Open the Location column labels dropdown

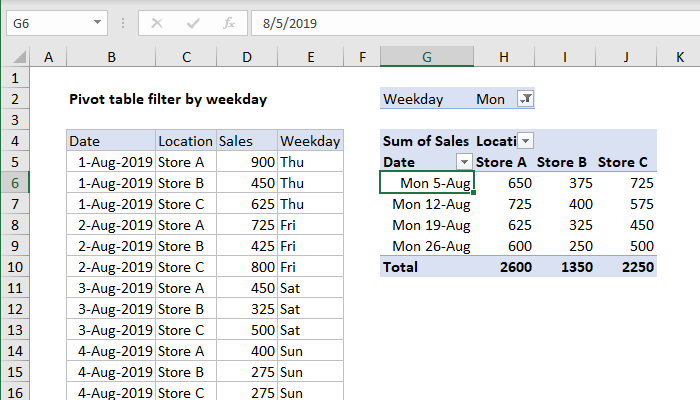(525, 141)
